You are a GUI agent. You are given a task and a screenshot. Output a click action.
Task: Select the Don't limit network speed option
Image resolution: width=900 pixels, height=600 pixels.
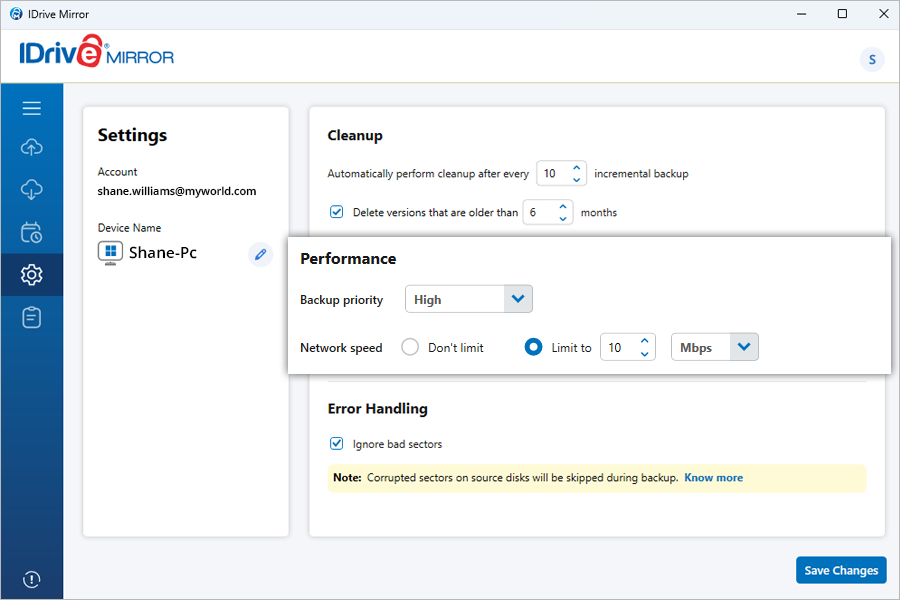click(410, 348)
